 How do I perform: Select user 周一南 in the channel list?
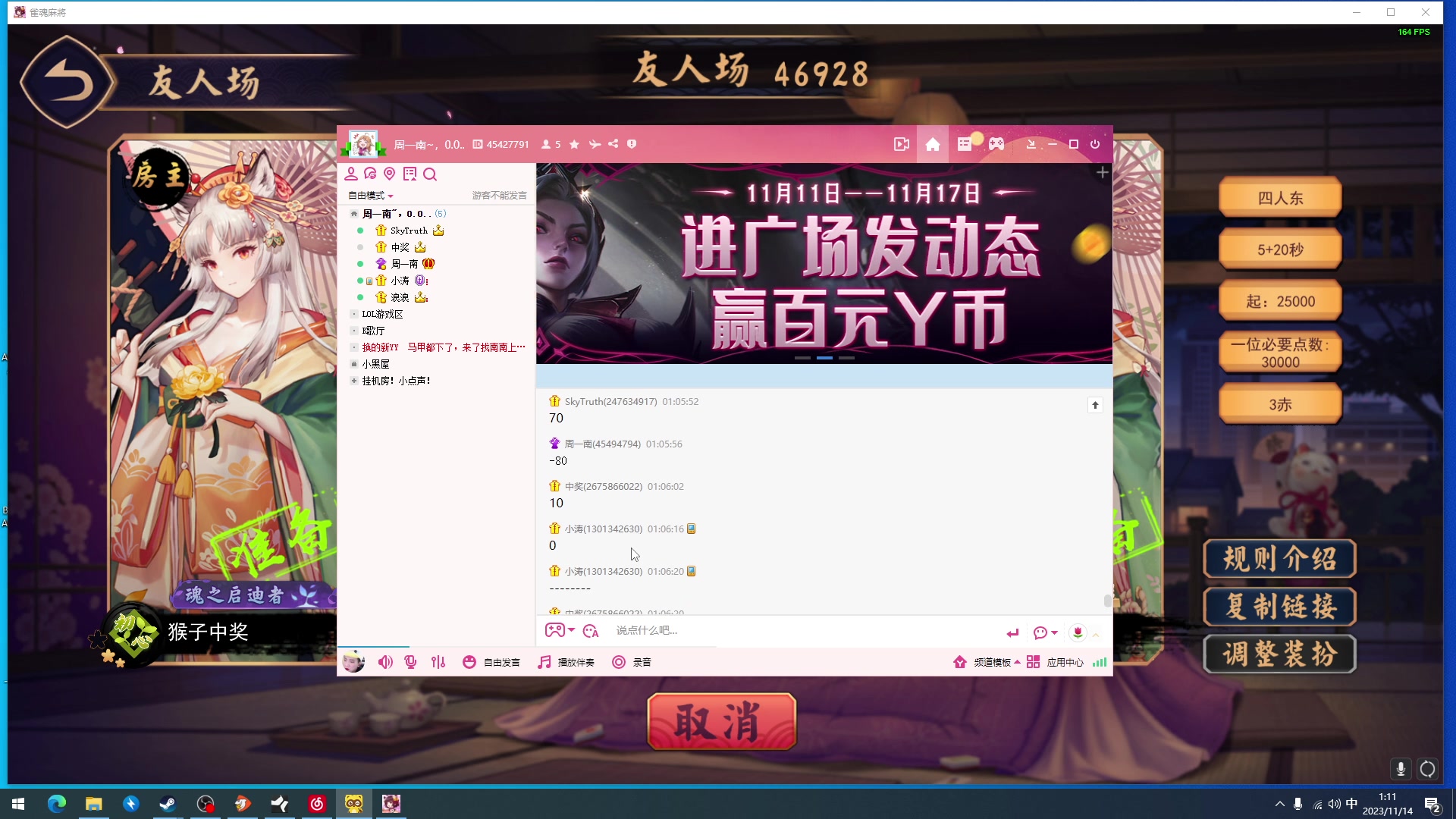[404, 264]
